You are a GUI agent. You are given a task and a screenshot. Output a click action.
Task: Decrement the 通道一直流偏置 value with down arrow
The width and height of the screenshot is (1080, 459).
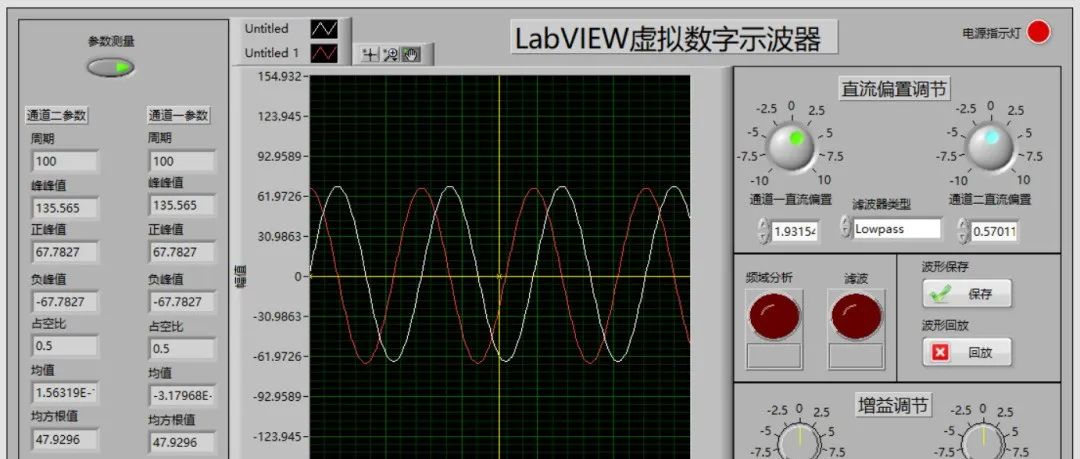[762, 237]
